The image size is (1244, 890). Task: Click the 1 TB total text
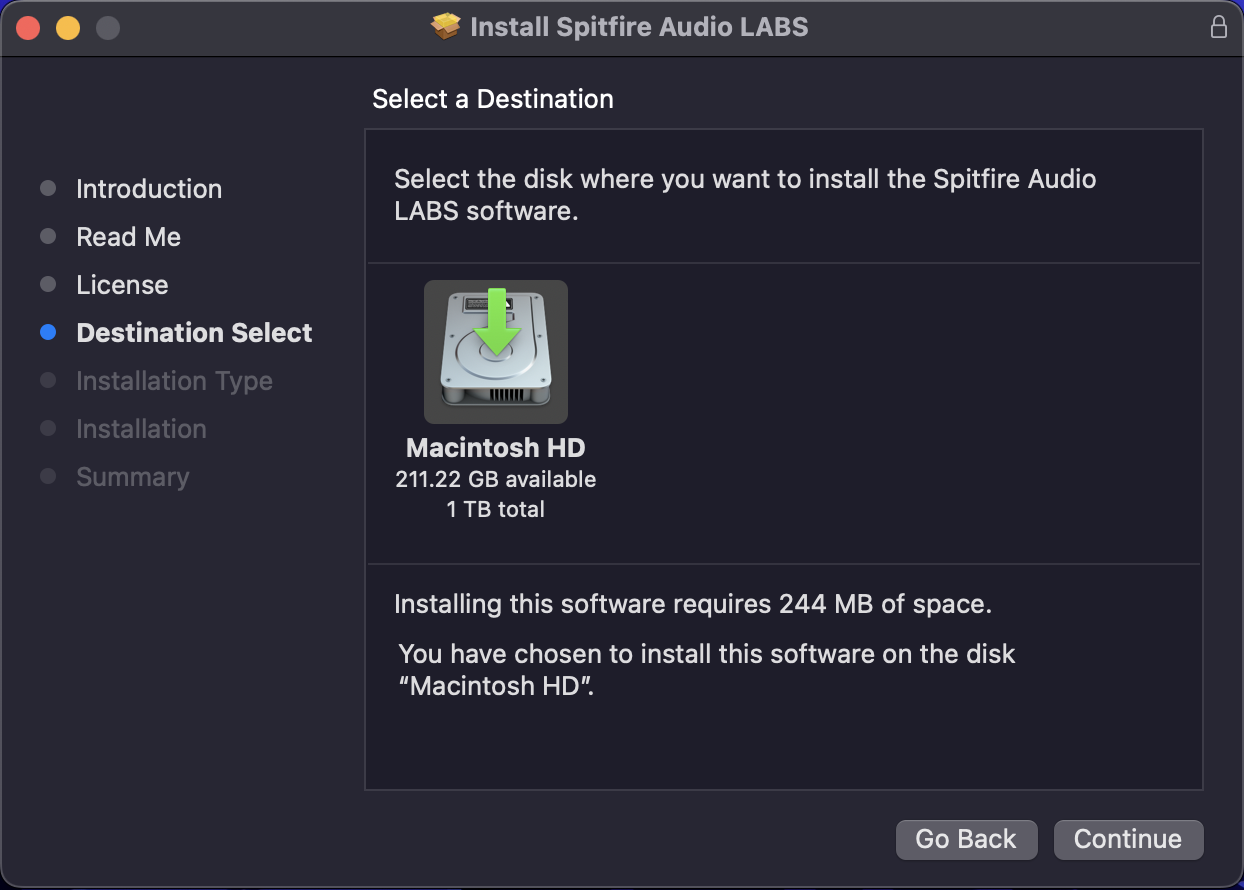pyautogui.click(x=496, y=509)
